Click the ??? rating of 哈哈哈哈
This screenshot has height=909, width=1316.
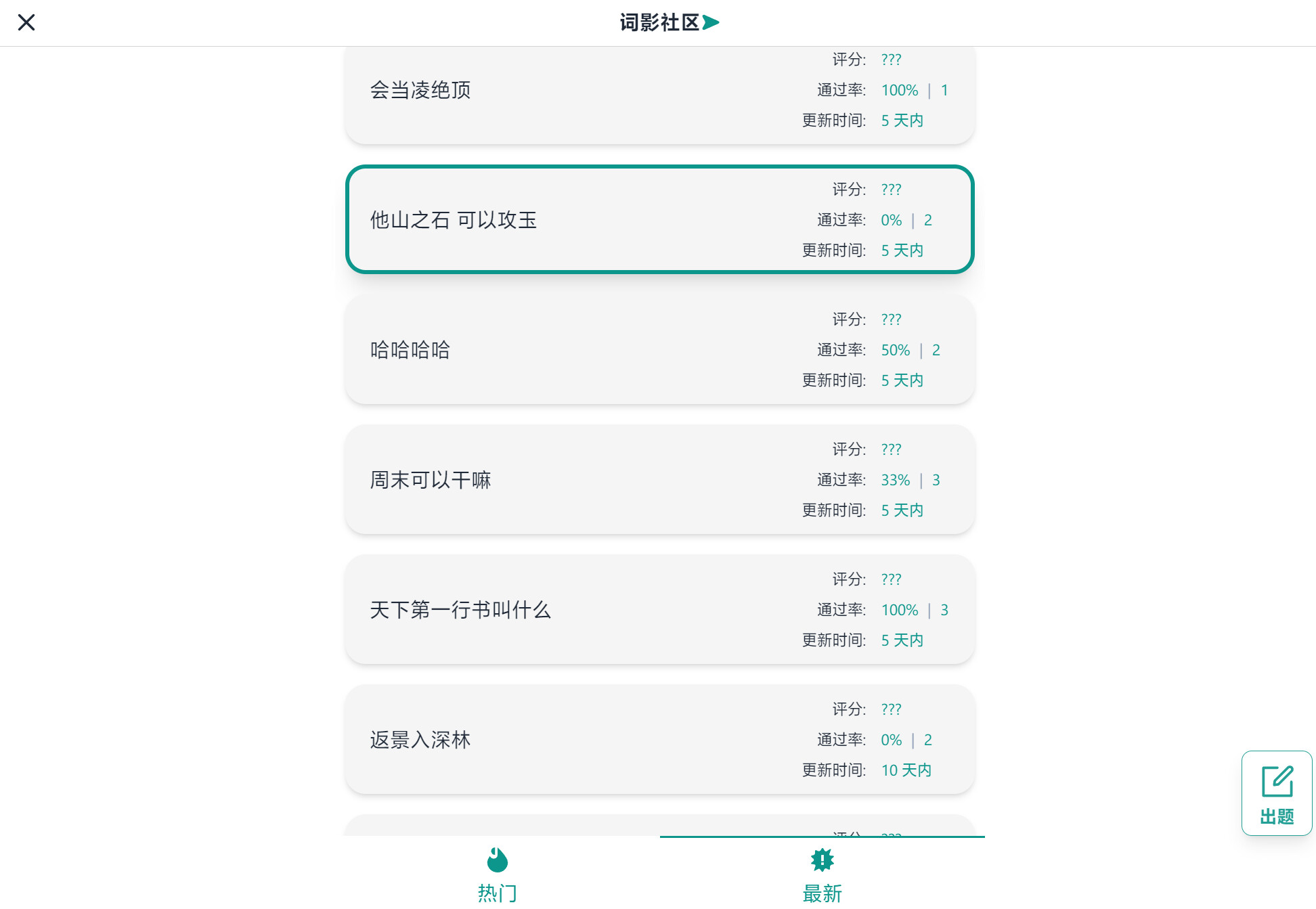891,319
